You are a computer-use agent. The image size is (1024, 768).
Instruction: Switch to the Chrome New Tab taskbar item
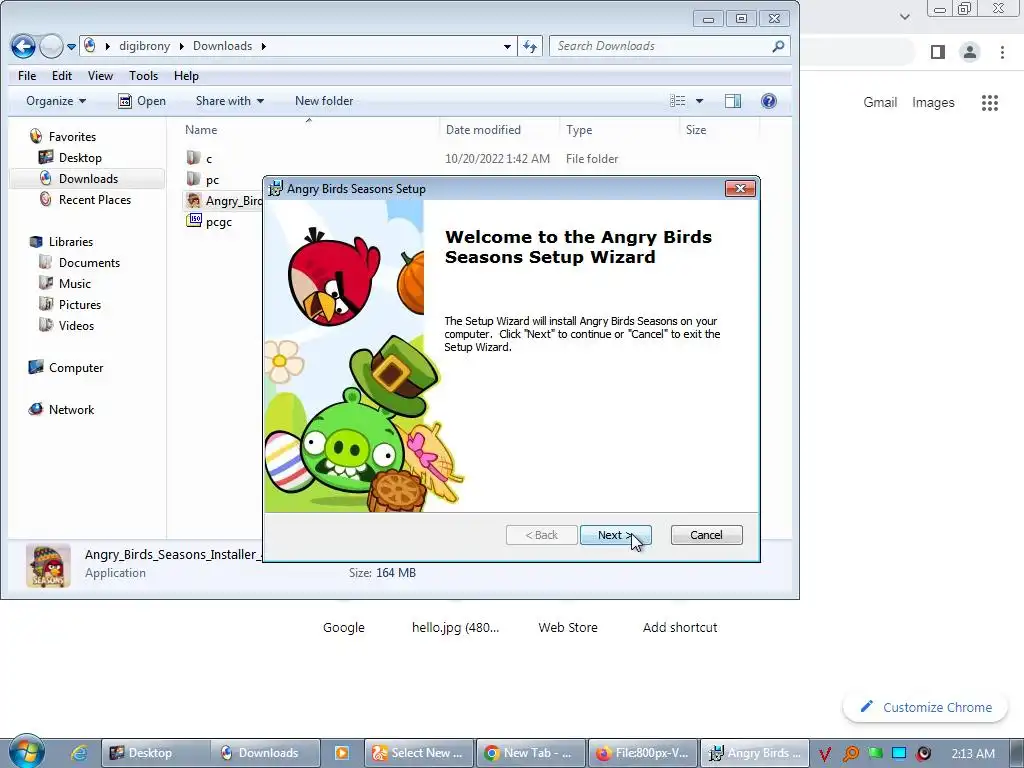[531, 753]
